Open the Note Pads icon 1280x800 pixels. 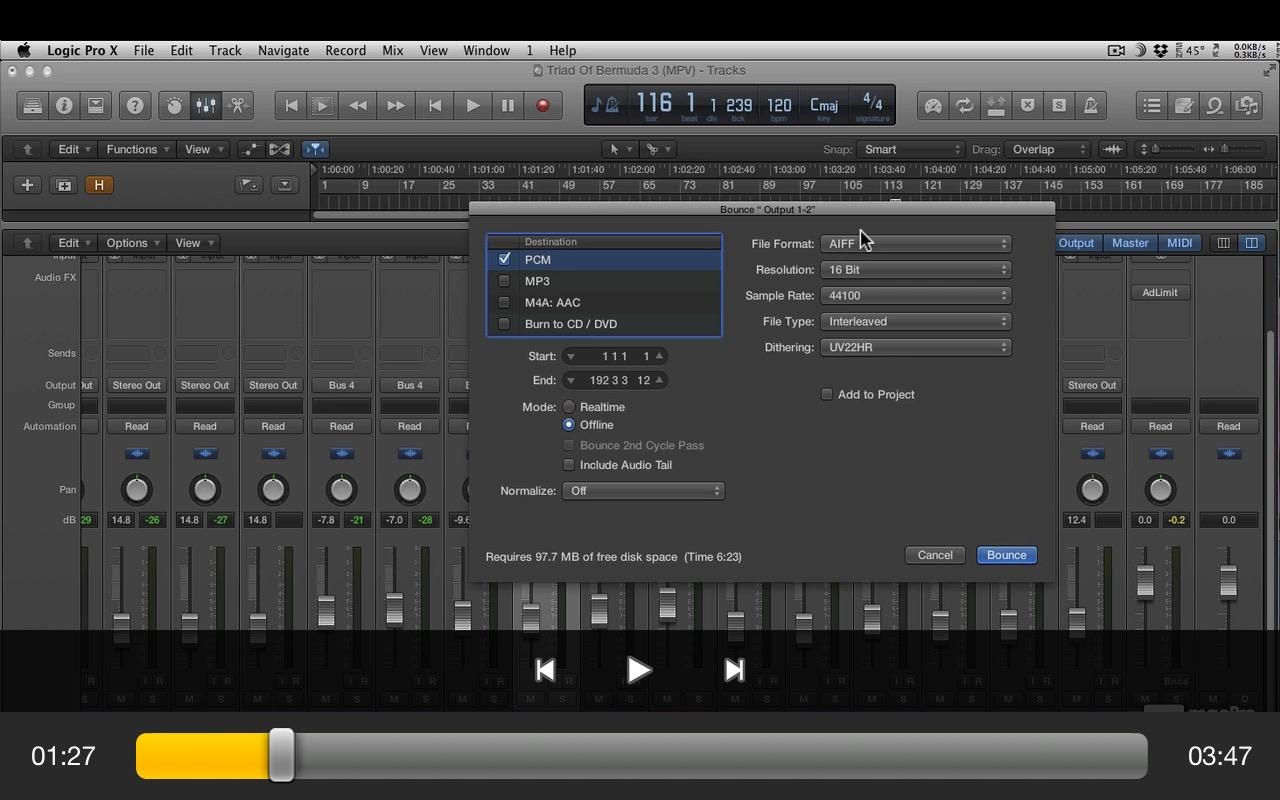(1183, 105)
